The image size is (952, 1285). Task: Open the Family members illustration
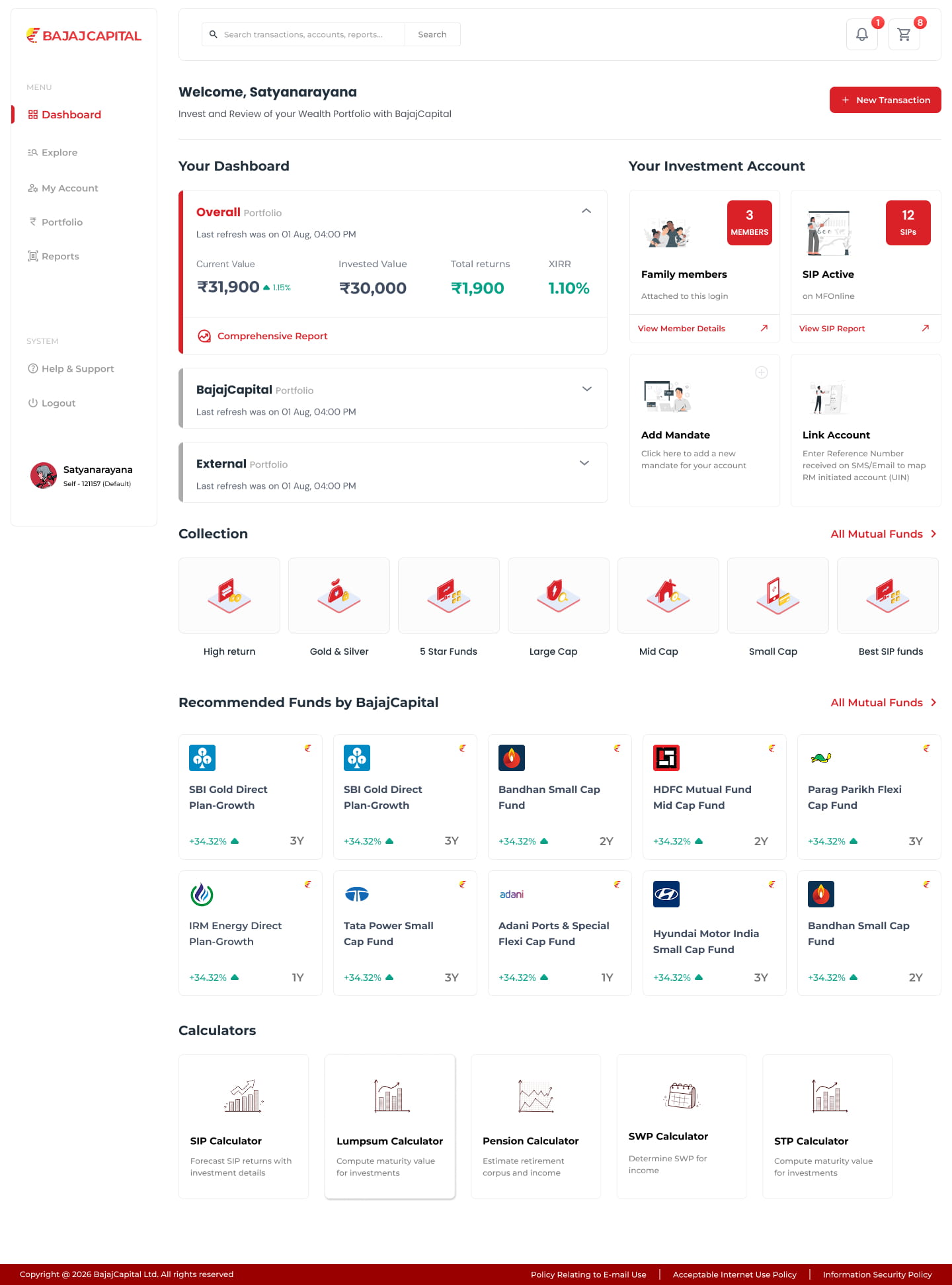click(x=668, y=233)
